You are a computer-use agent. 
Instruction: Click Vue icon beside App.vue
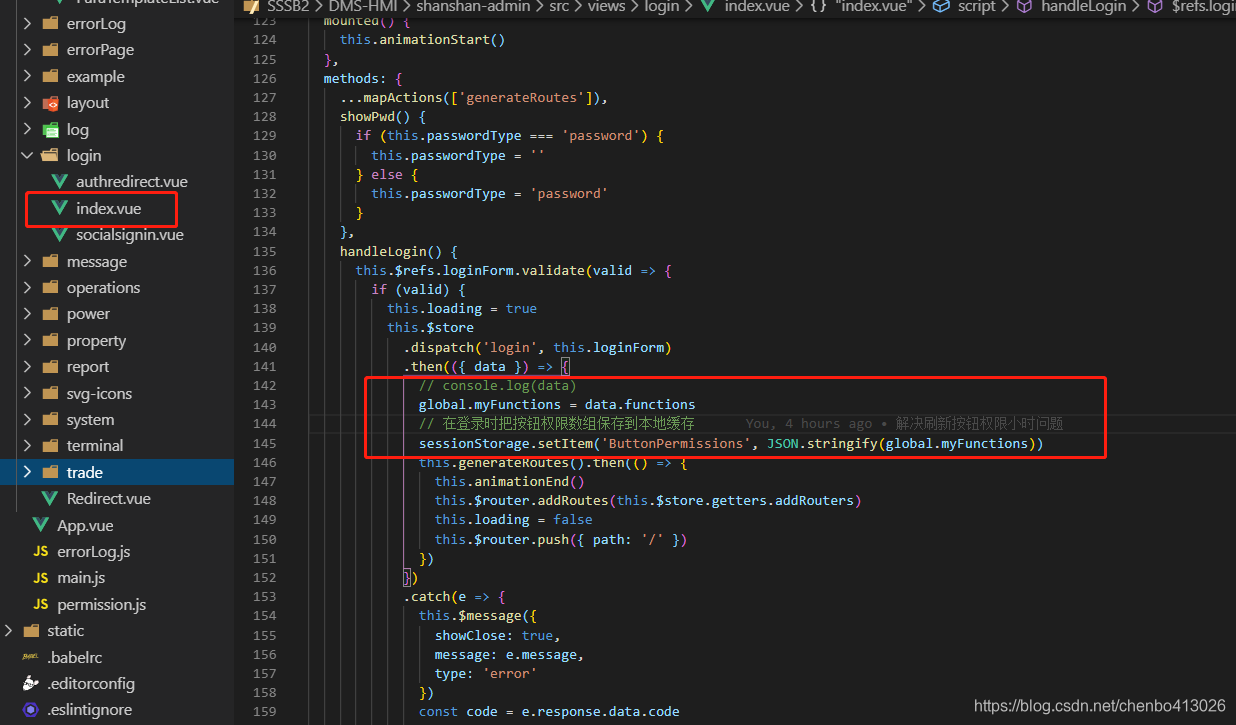(40, 525)
